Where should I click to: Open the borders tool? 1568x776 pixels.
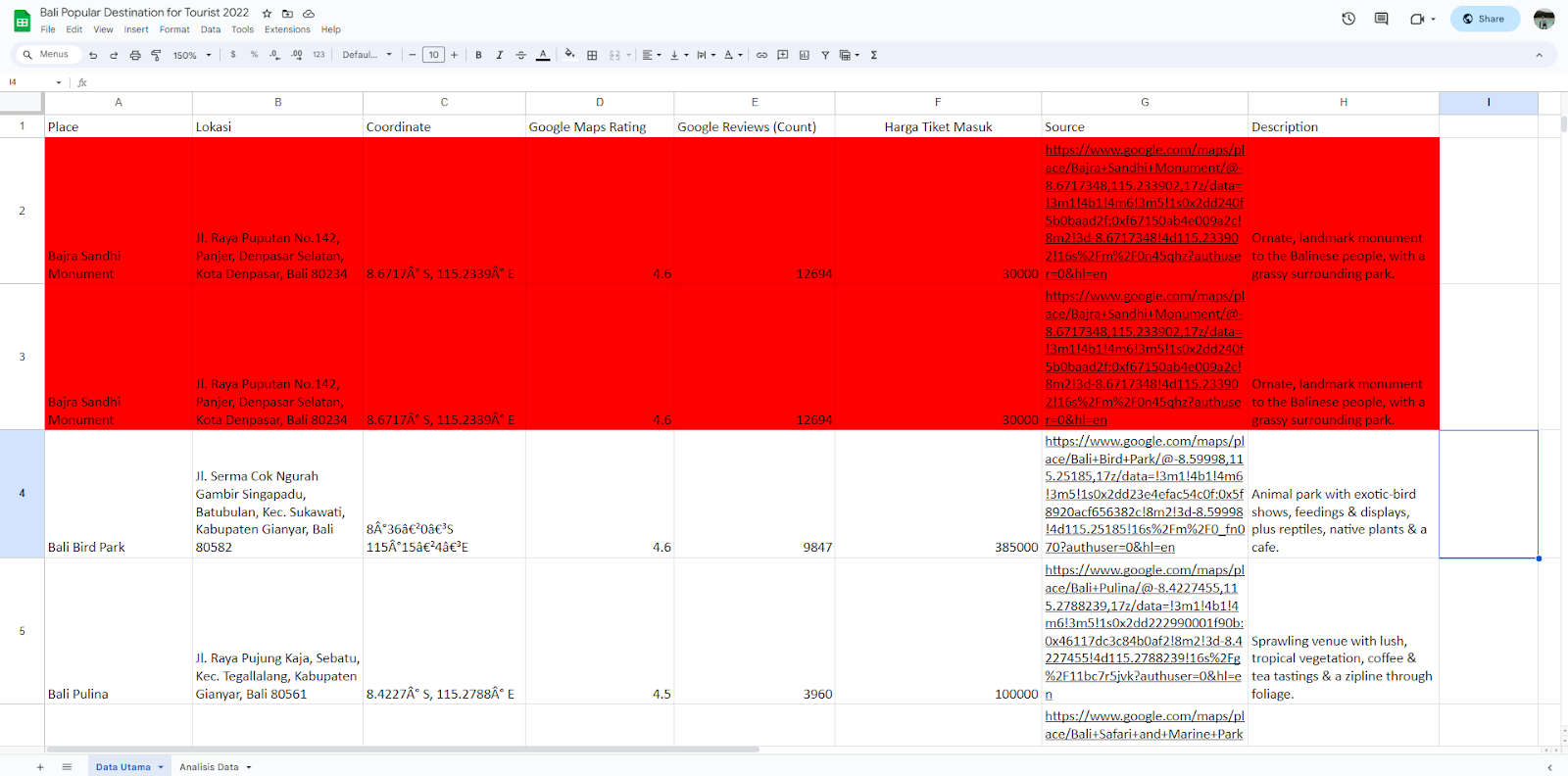pyautogui.click(x=592, y=55)
